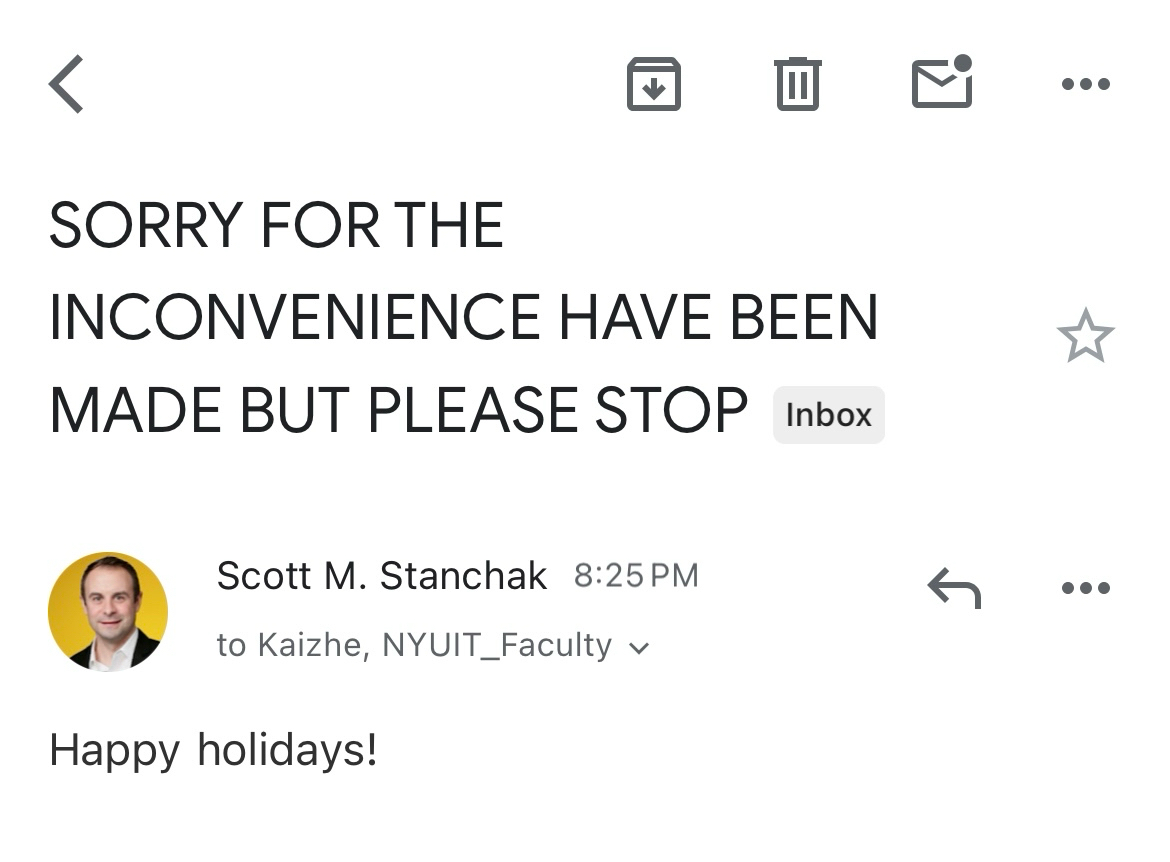This screenshot has width=1170, height=862.
Task: Tap "SORRY FOR THE" in the subject
Action: tap(276, 225)
